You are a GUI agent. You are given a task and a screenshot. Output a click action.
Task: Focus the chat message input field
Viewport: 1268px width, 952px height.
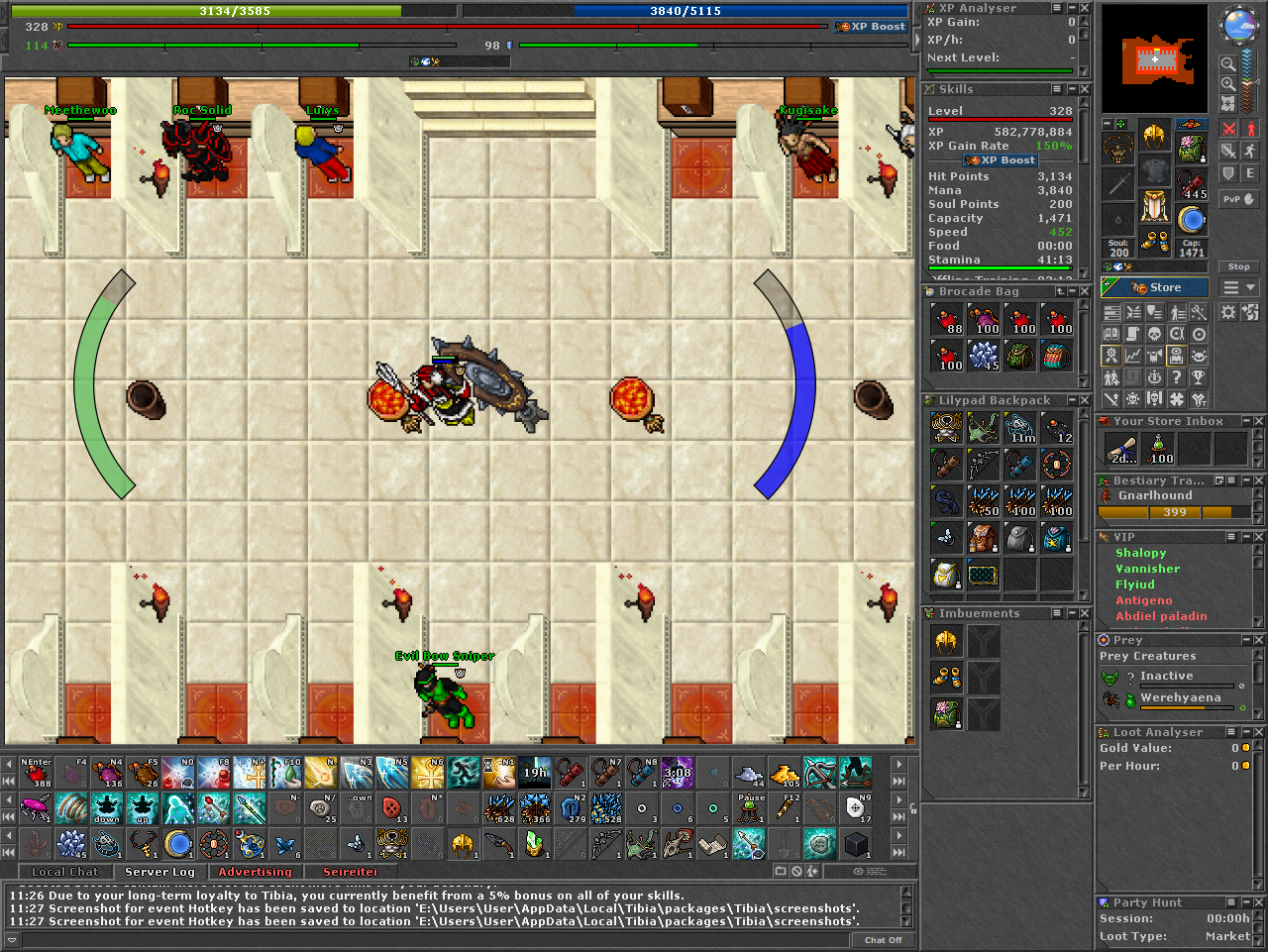[x=437, y=940]
